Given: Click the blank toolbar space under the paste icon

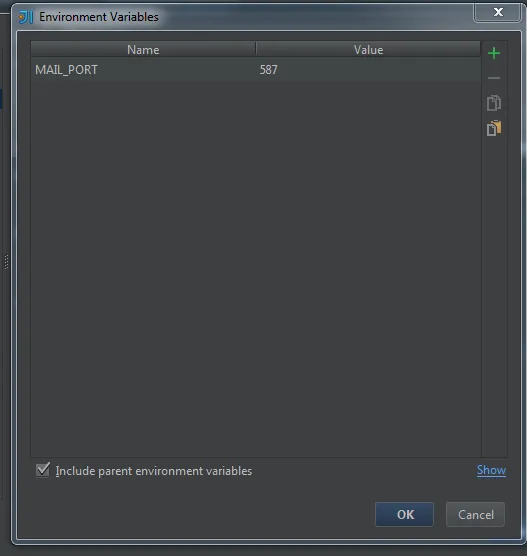Looking at the screenshot, I should [494, 298].
